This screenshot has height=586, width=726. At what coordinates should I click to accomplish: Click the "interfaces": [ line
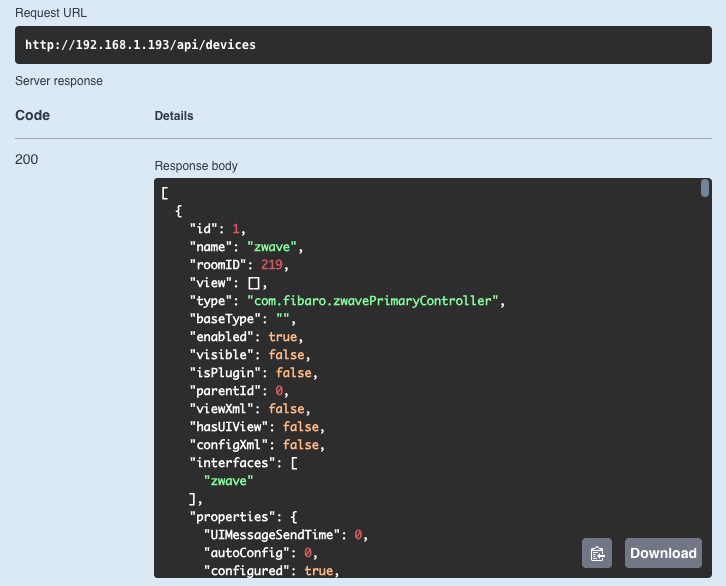pyautogui.click(x=244, y=463)
